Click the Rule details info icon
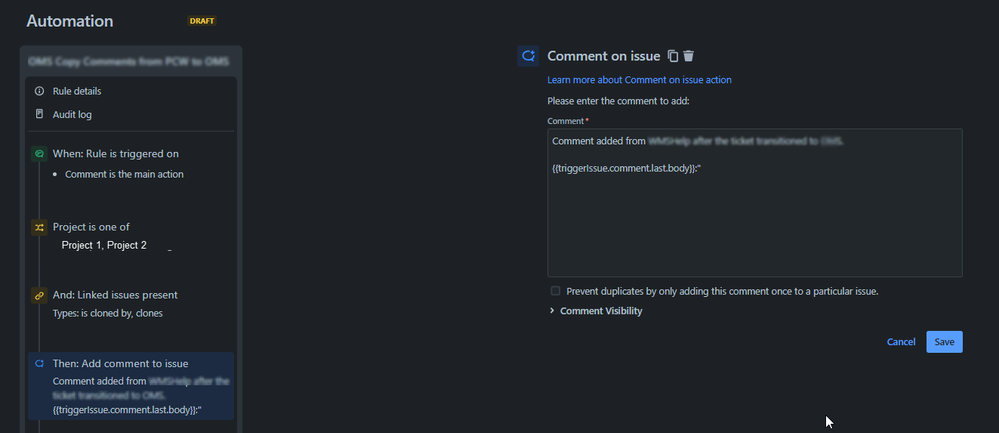 [x=39, y=91]
